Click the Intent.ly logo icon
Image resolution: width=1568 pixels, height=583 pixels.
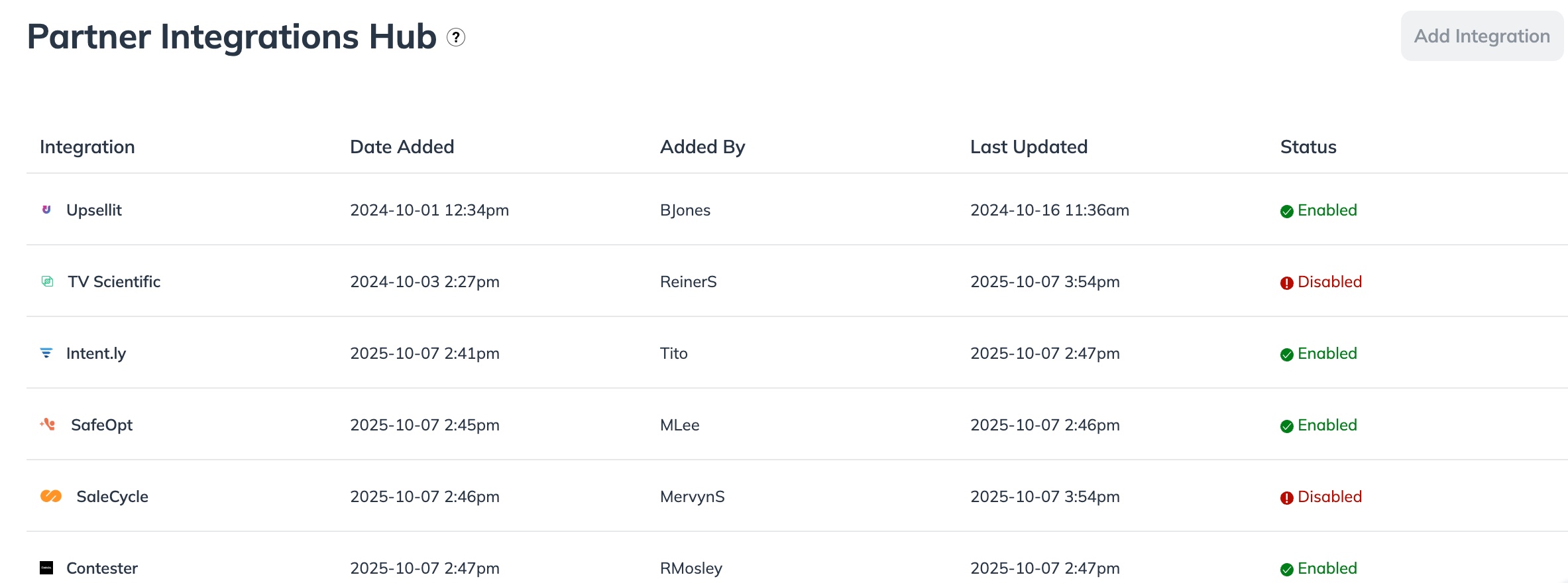coord(46,353)
